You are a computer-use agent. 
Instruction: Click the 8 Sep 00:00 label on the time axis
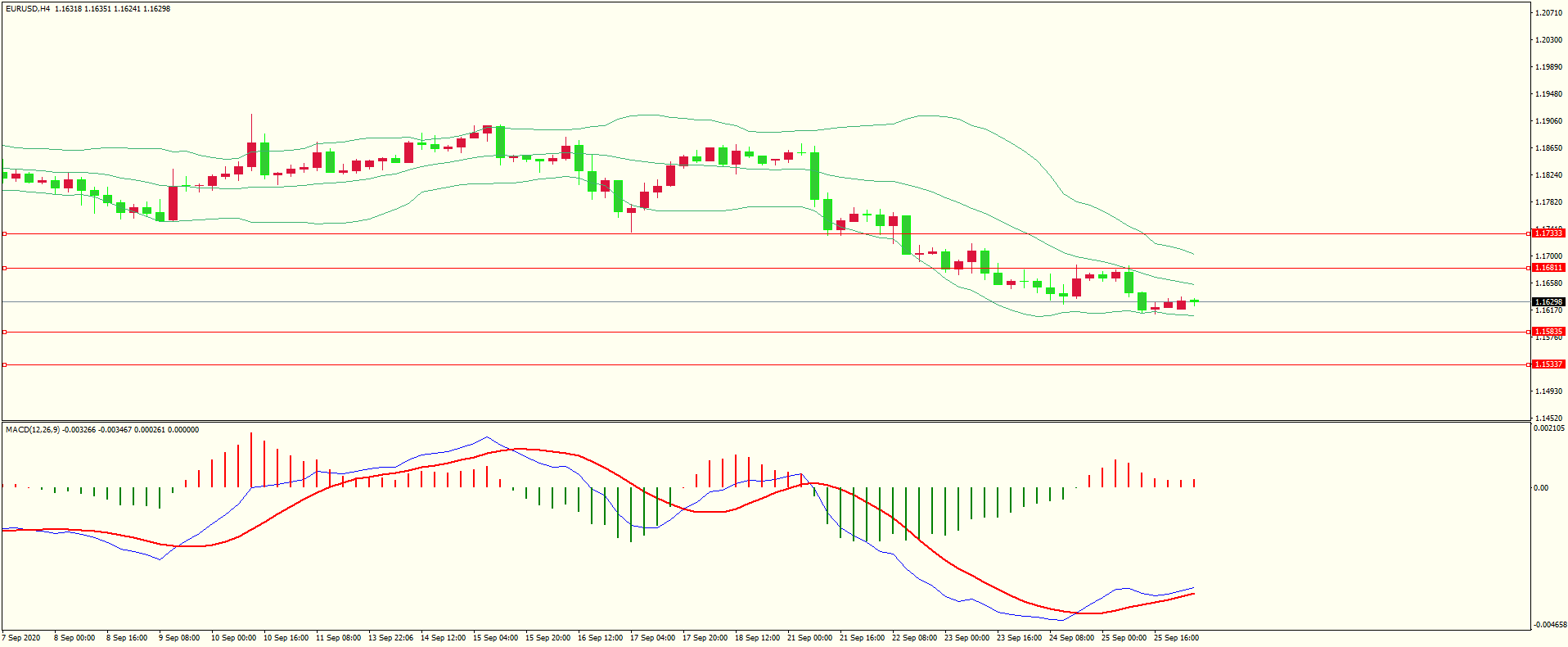point(74,638)
